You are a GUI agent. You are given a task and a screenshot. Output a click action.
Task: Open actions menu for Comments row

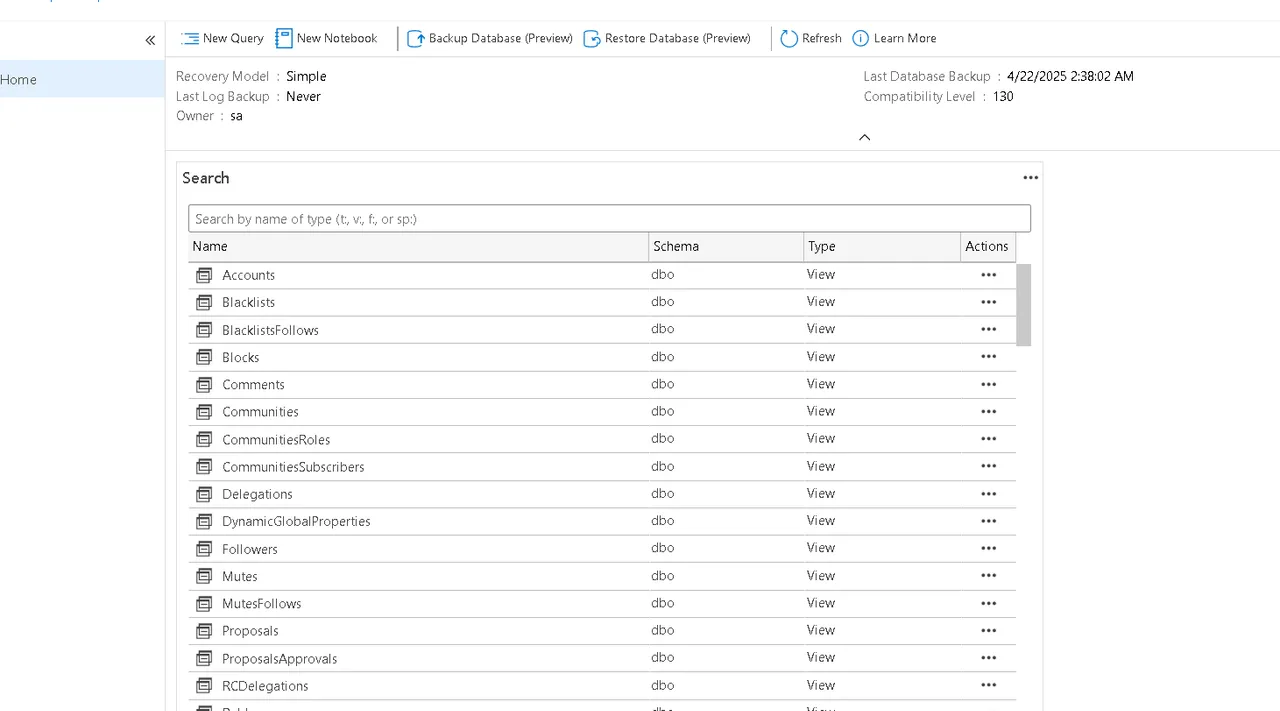coord(989,384)
